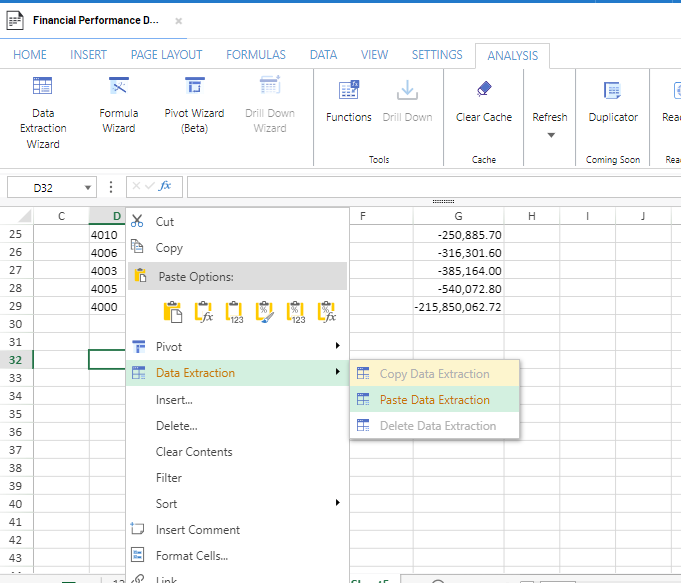Expand the Sort submenu
The height and width of the screenshot is (583, 681).
click(x=336, y=503)
